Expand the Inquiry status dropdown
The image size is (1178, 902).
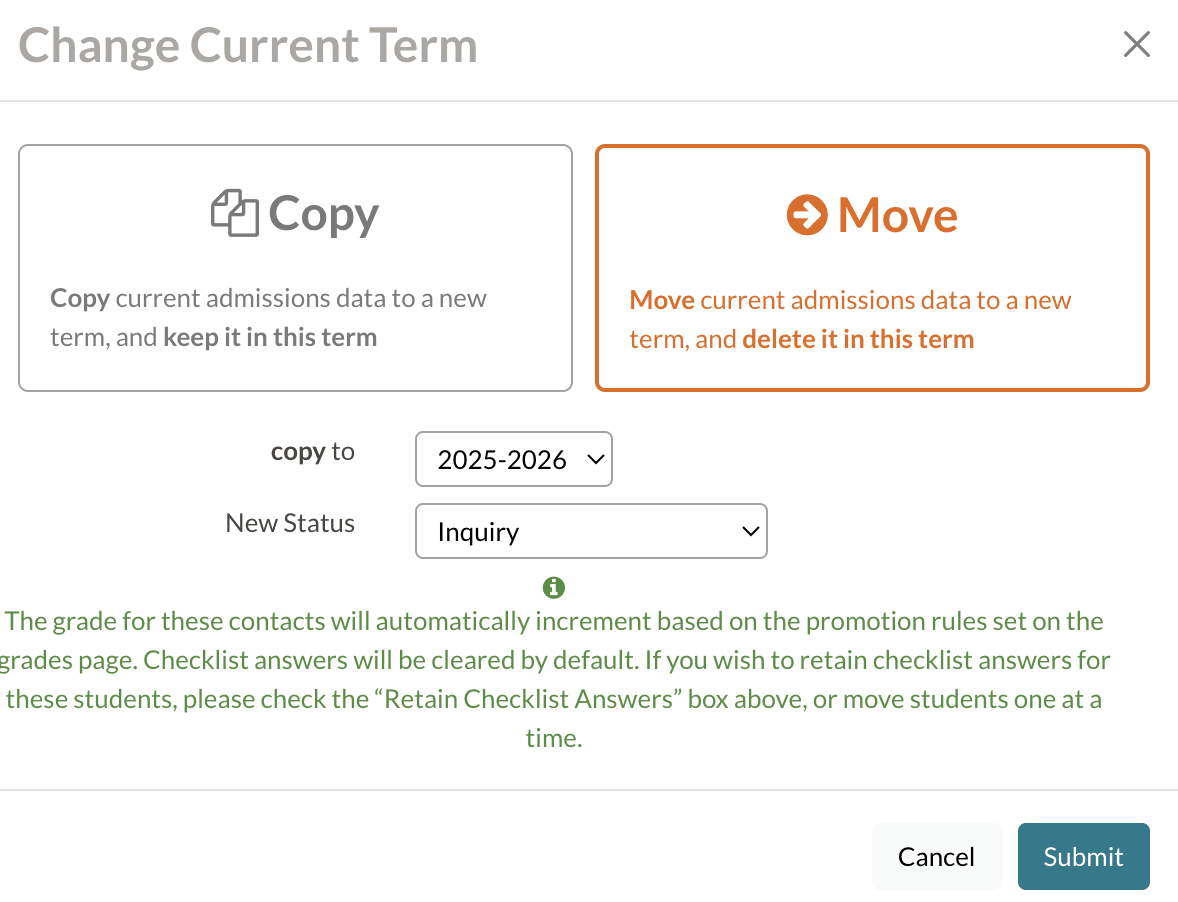[x=590, y=531]
